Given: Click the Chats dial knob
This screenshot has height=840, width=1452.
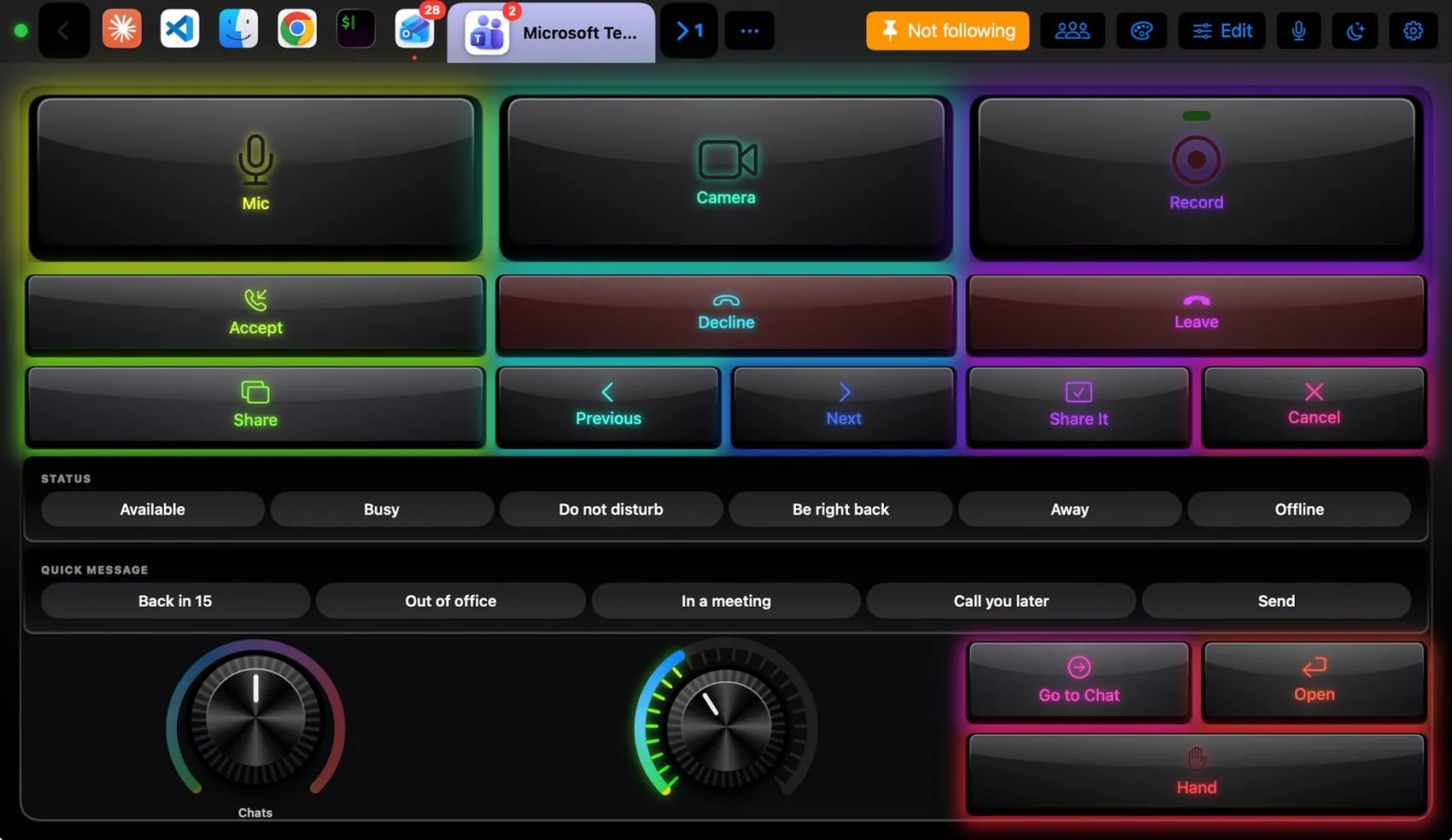Looking at the screenshot, I should 255,719.
